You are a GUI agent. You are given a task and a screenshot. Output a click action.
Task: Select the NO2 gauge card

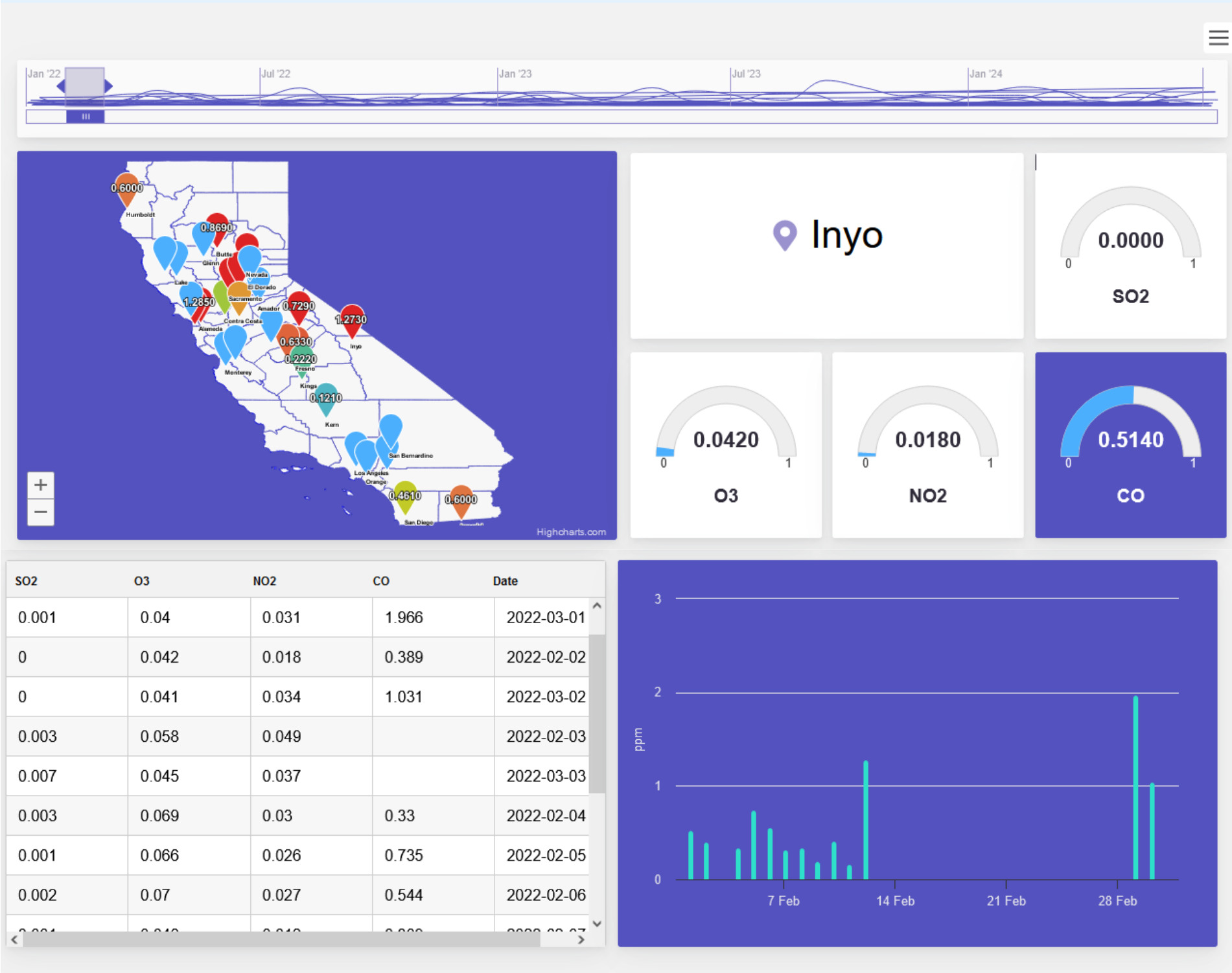(927, 445)
